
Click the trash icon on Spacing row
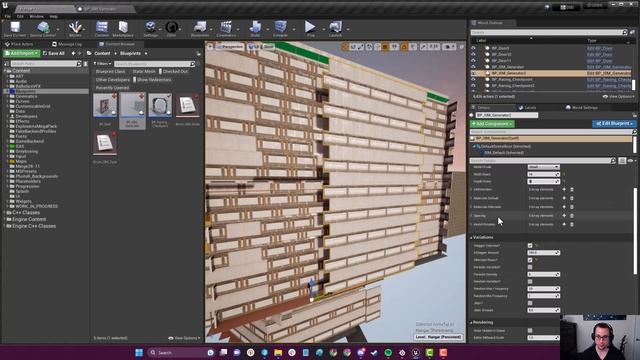tap(571, 216)
